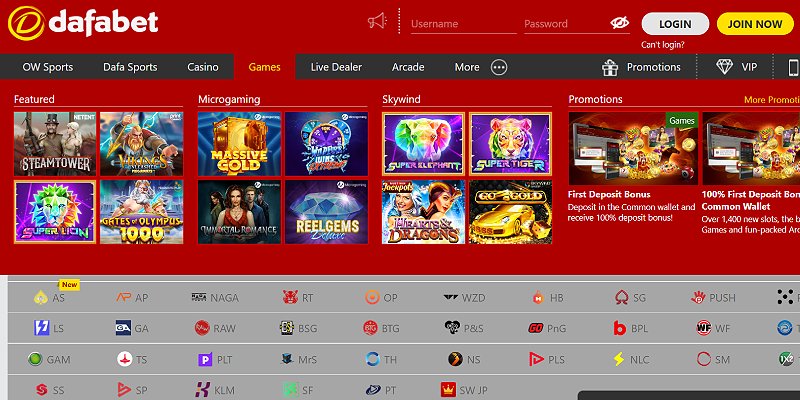Image resolution: width=800 pixels, height=400 pixels.
Task: Pick the KLM provider icon
Action: coord(203,388)
